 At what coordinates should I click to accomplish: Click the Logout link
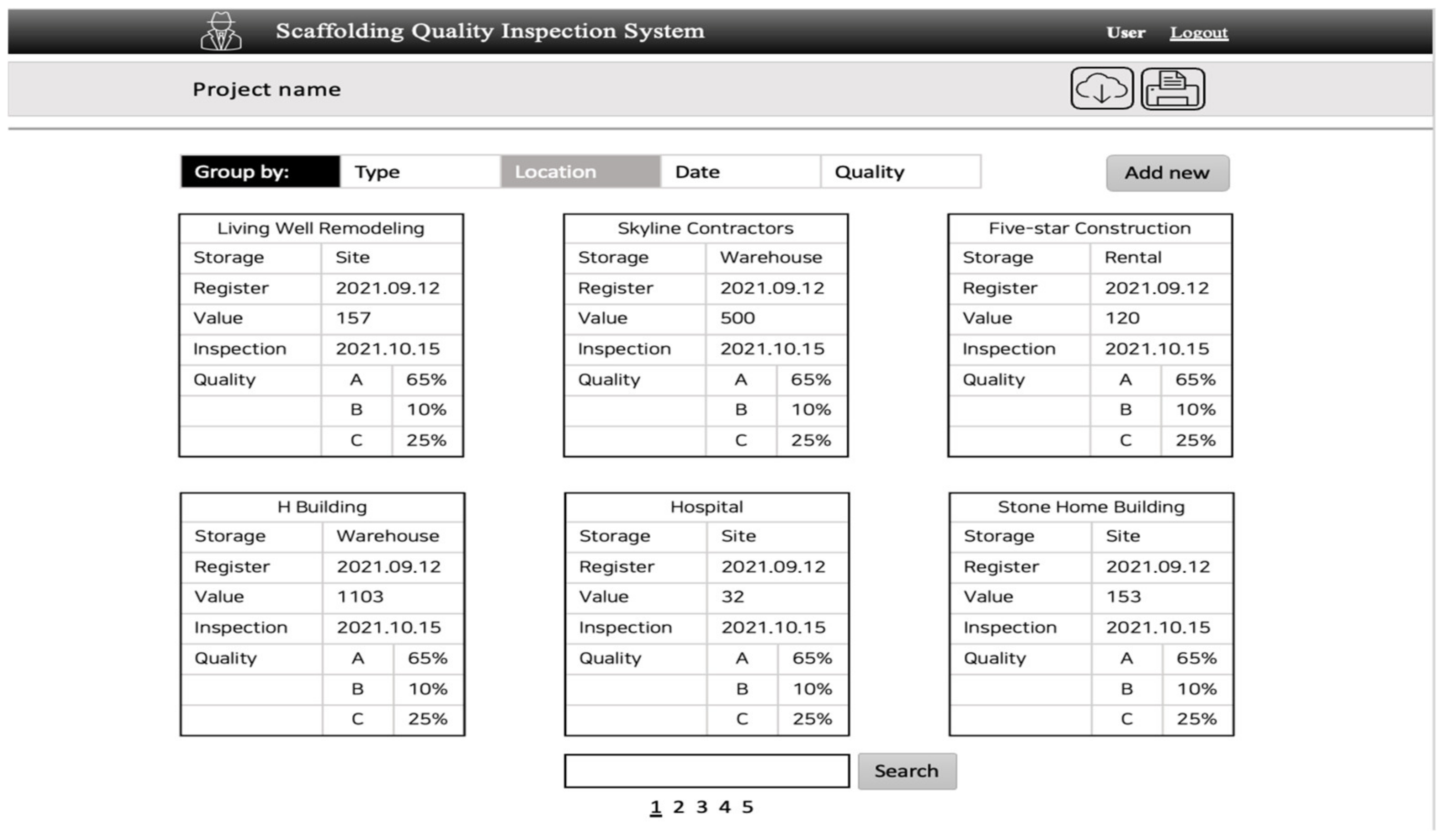point(1198,33)
